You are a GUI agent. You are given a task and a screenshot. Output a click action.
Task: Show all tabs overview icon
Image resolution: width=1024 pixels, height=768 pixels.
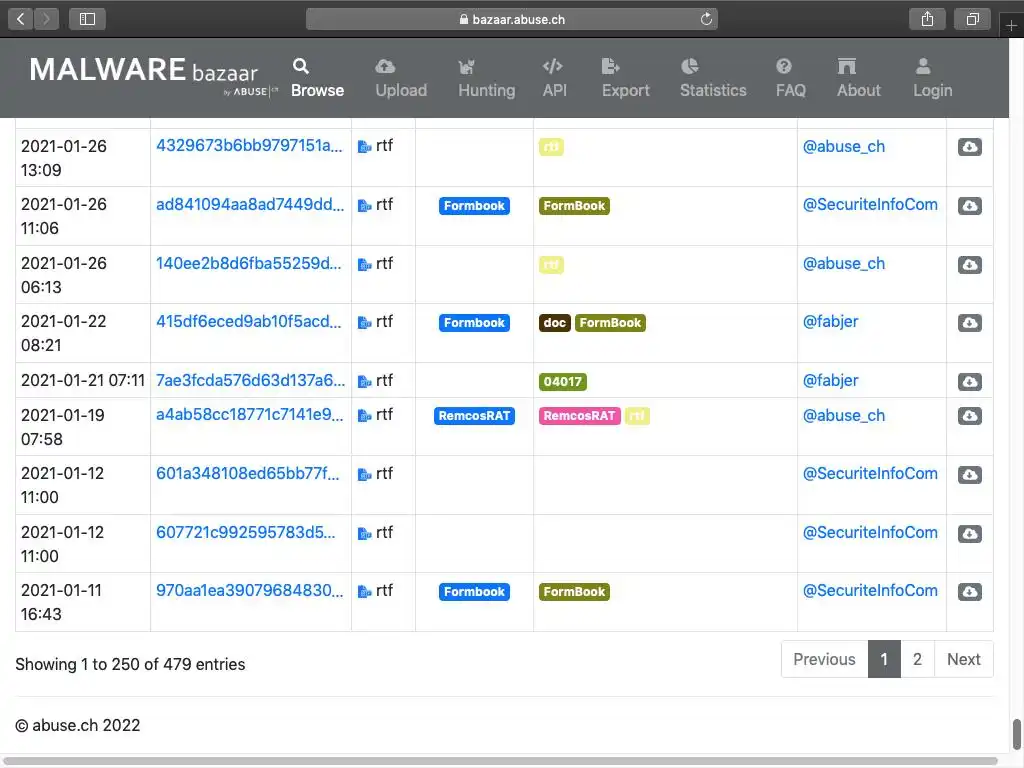[x=972, y=19]
